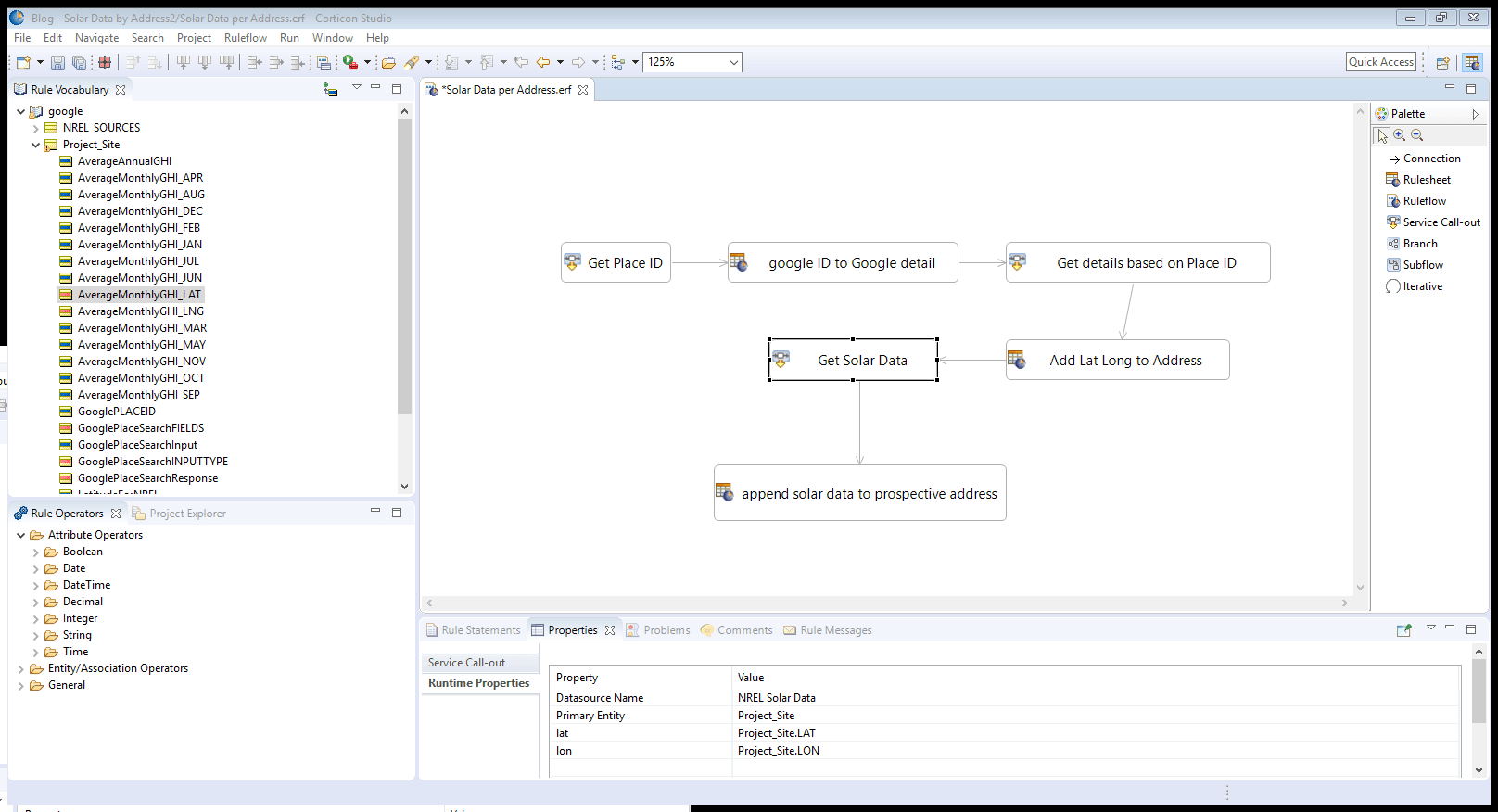Viewport: 1498px width, 812px height.
Task: Expand the Entity/Association Operators folder
Action: click(x=21, y=668)
